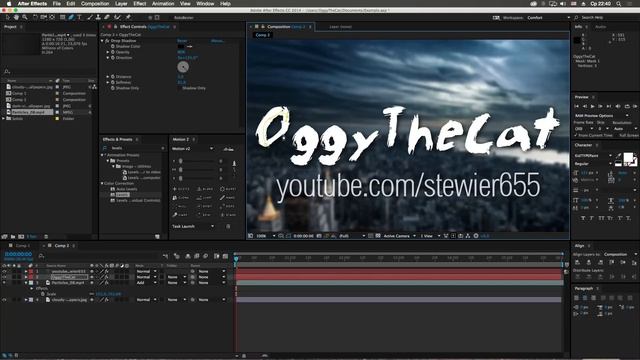Select Comp 1 in Project list
Screen dimensions: 640x360
19,93
